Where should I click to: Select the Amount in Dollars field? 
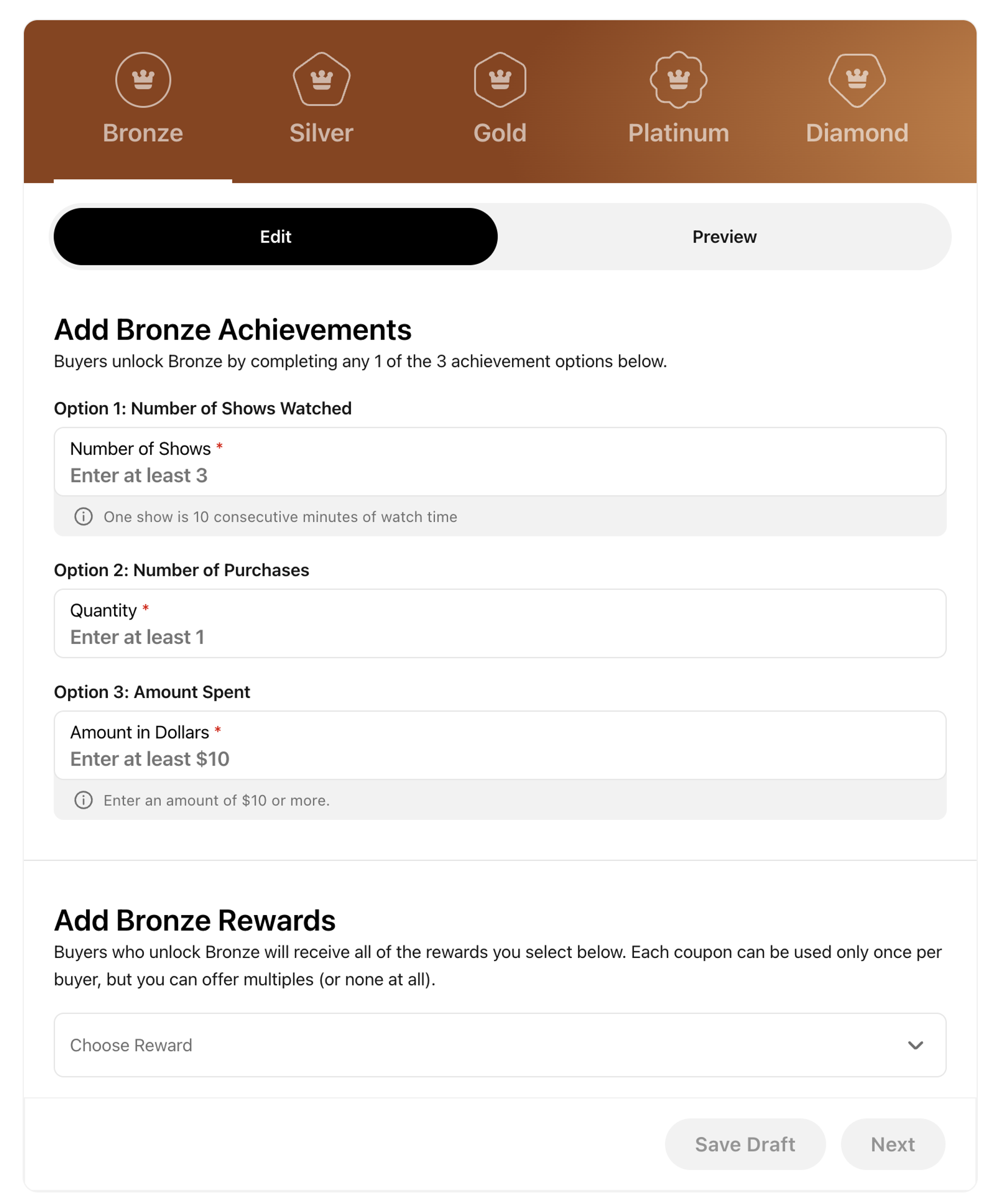coord(499,758)
